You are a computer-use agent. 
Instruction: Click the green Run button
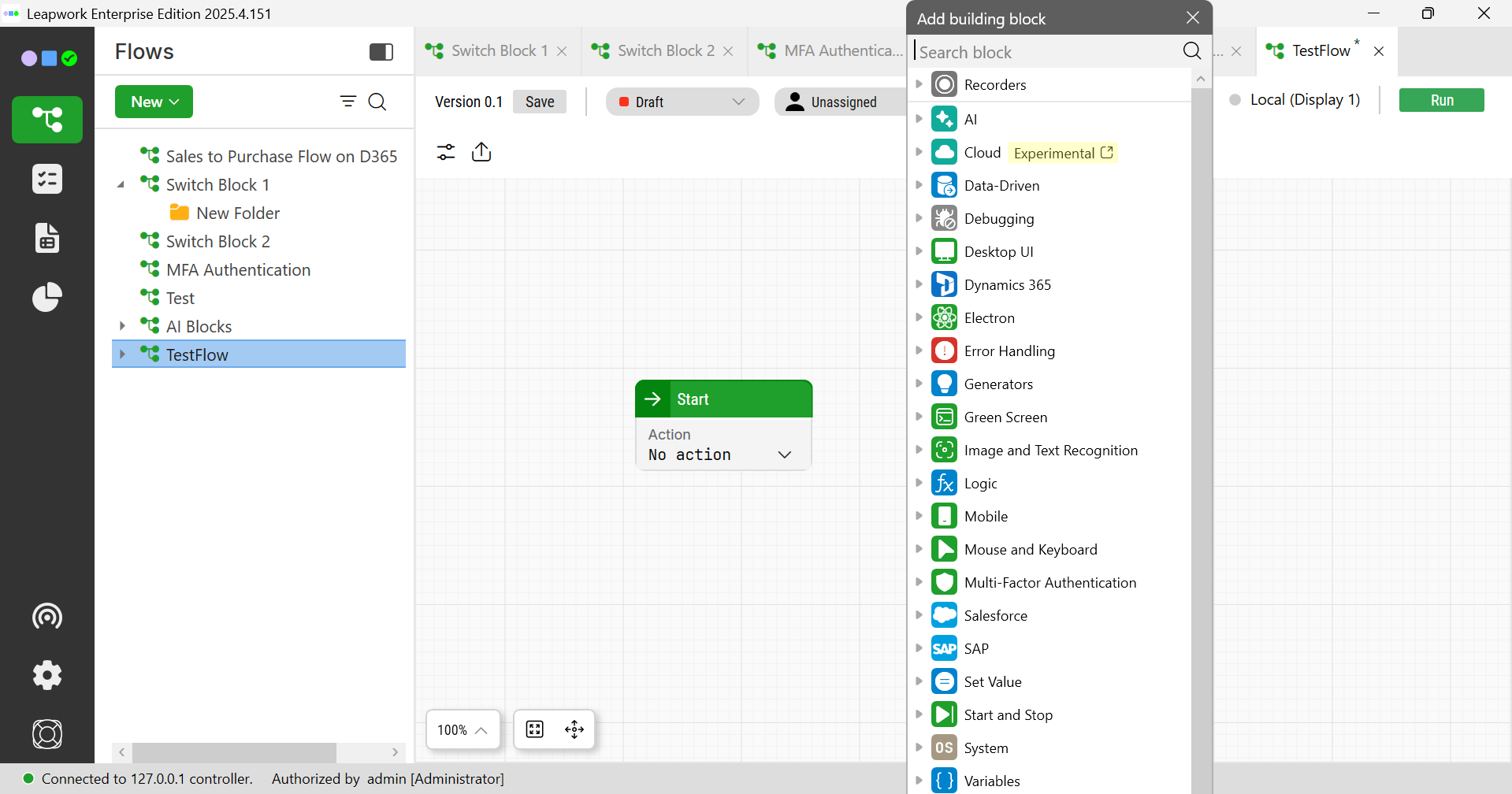(1441, 100)
